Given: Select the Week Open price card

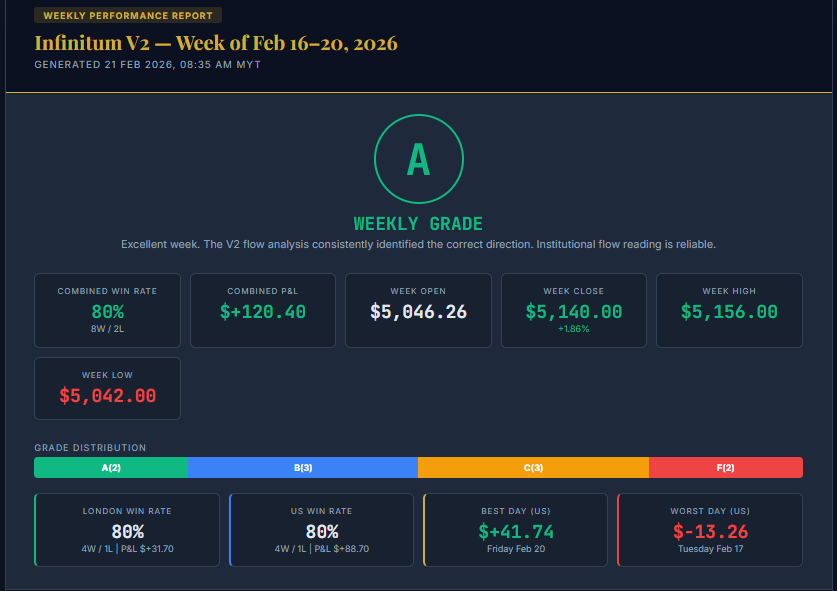Looking at the screenshot, I should pos(418,310).
